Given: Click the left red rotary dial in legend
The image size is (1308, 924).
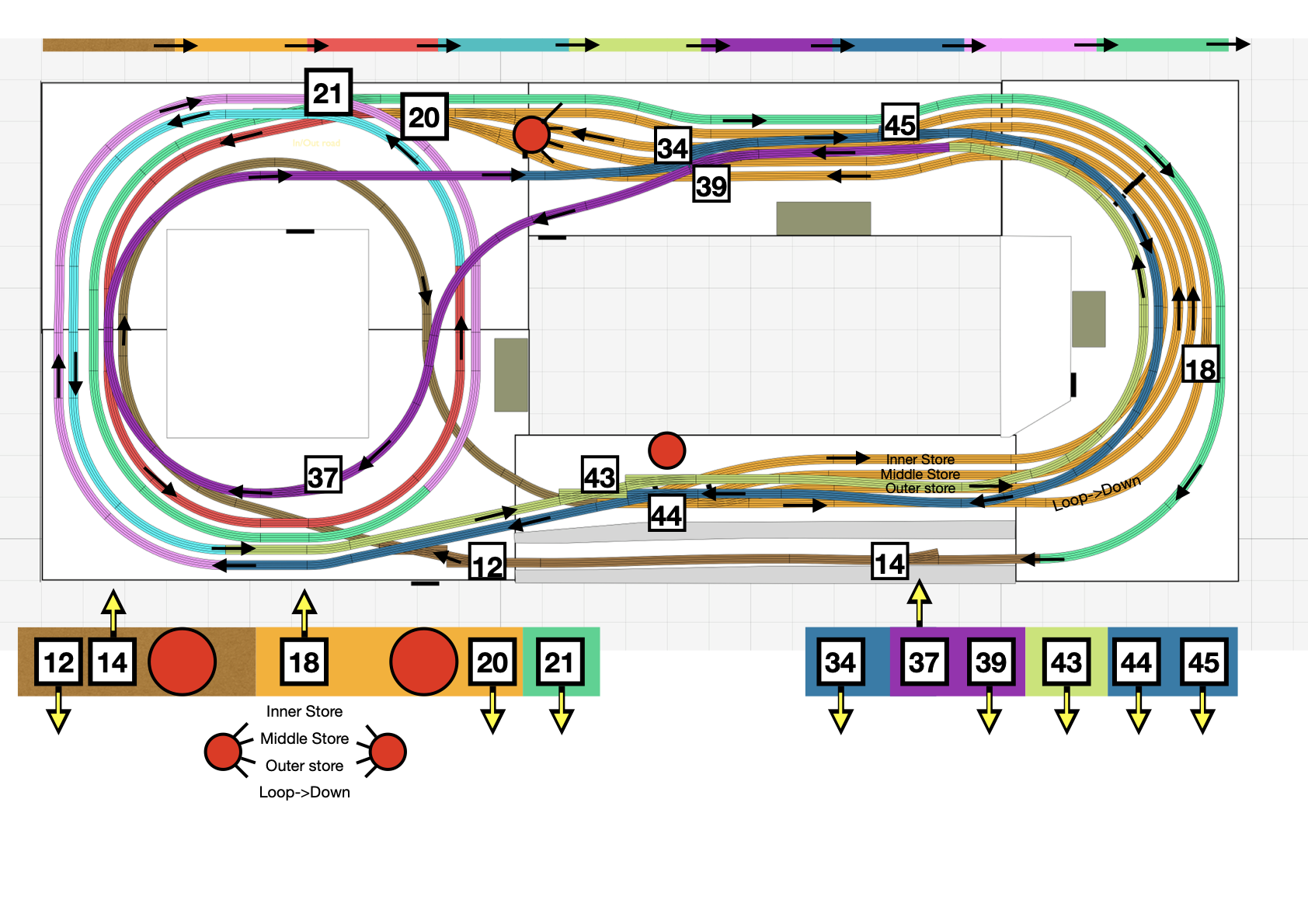Looking at the screenshot, I should pos(223,752).
